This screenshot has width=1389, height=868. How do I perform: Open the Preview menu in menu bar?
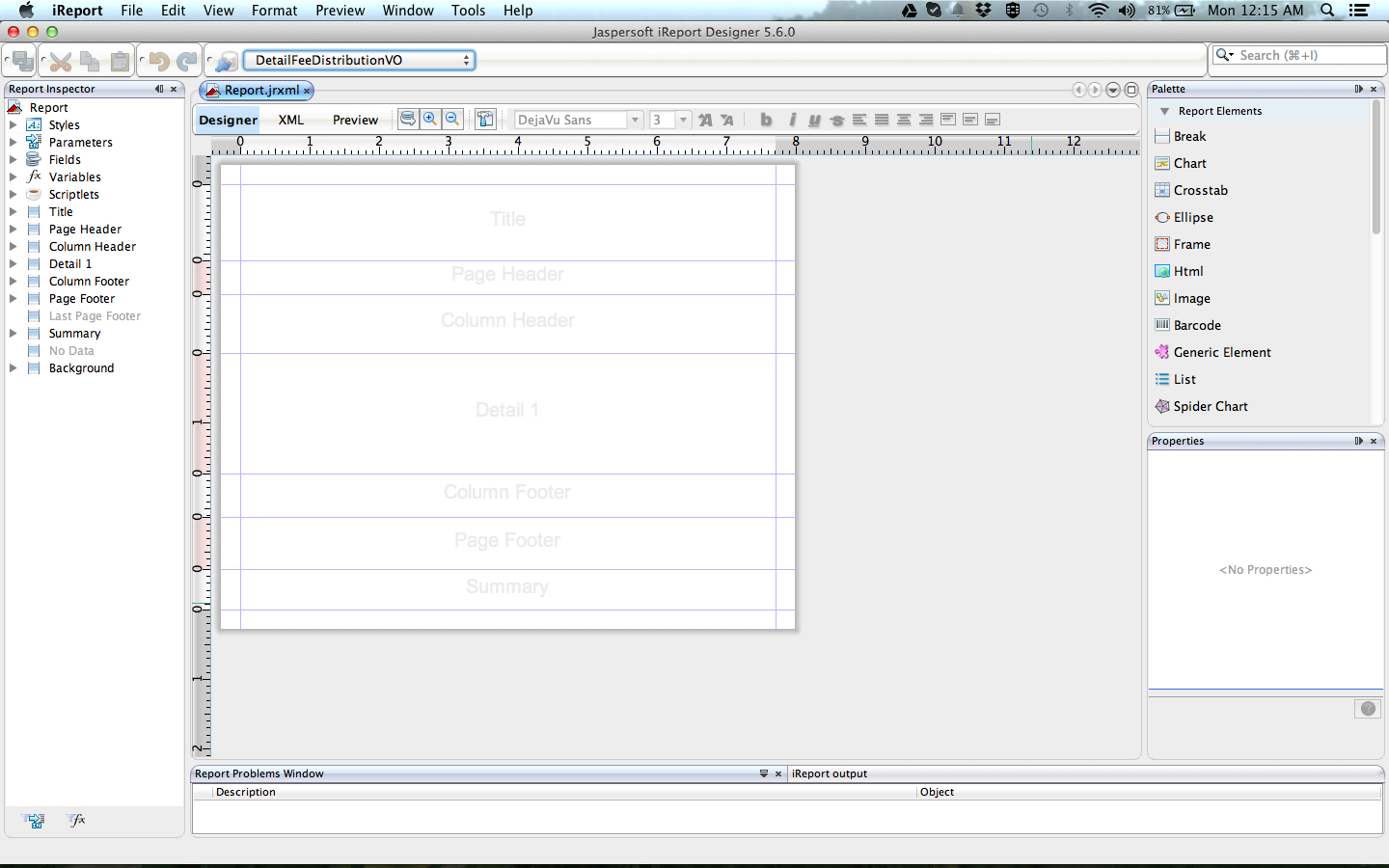click(x=340, y=11)
